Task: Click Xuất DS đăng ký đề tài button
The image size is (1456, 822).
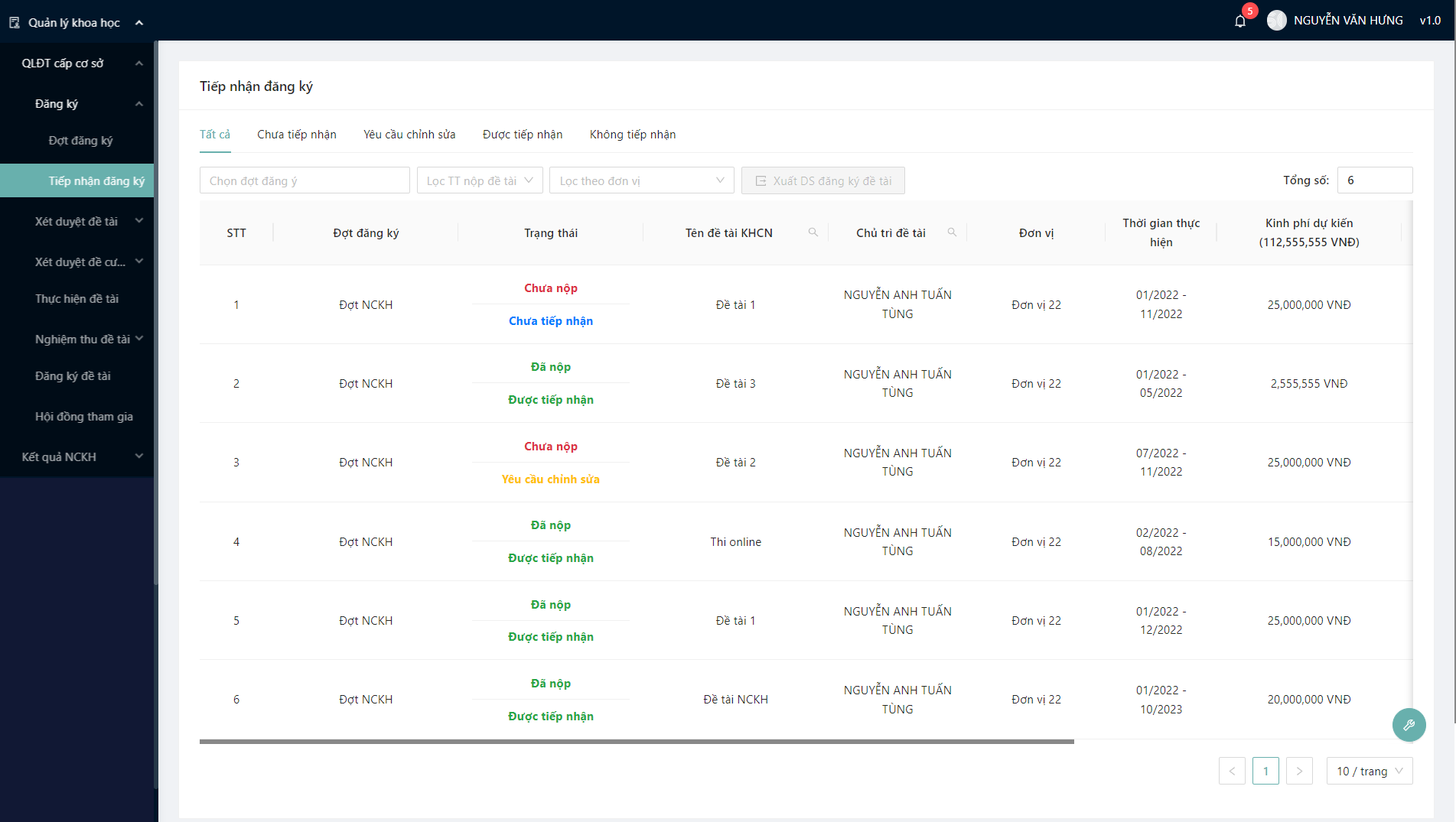Action: (823, 180)
